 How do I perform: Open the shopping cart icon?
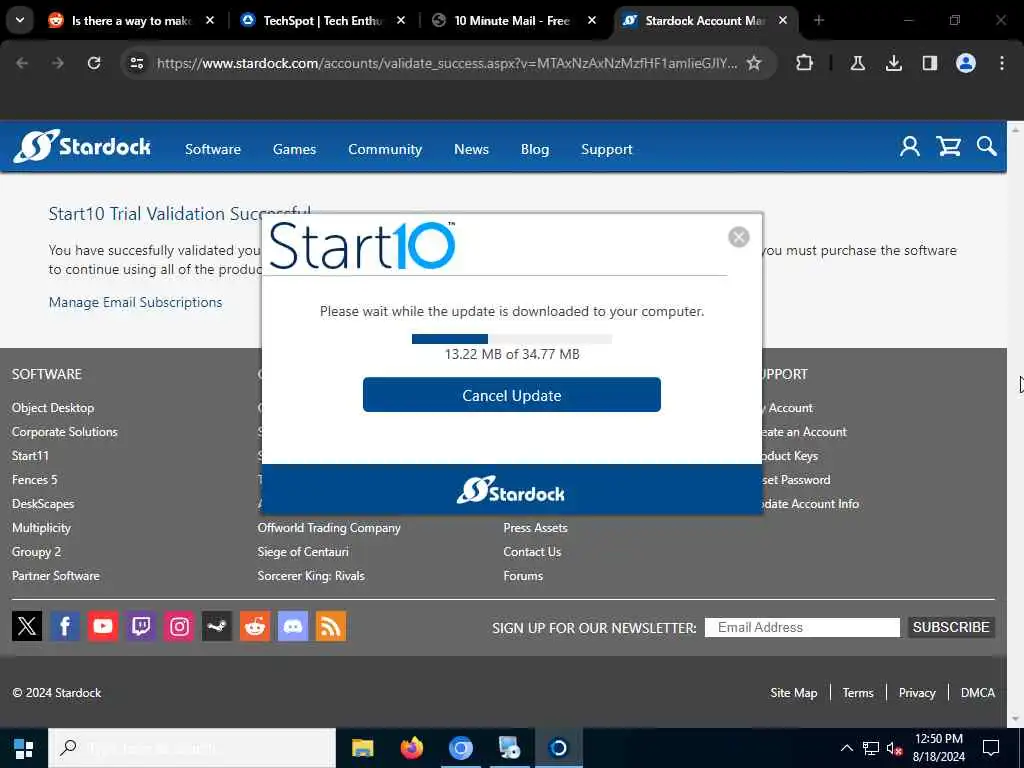tap(948, 146)
